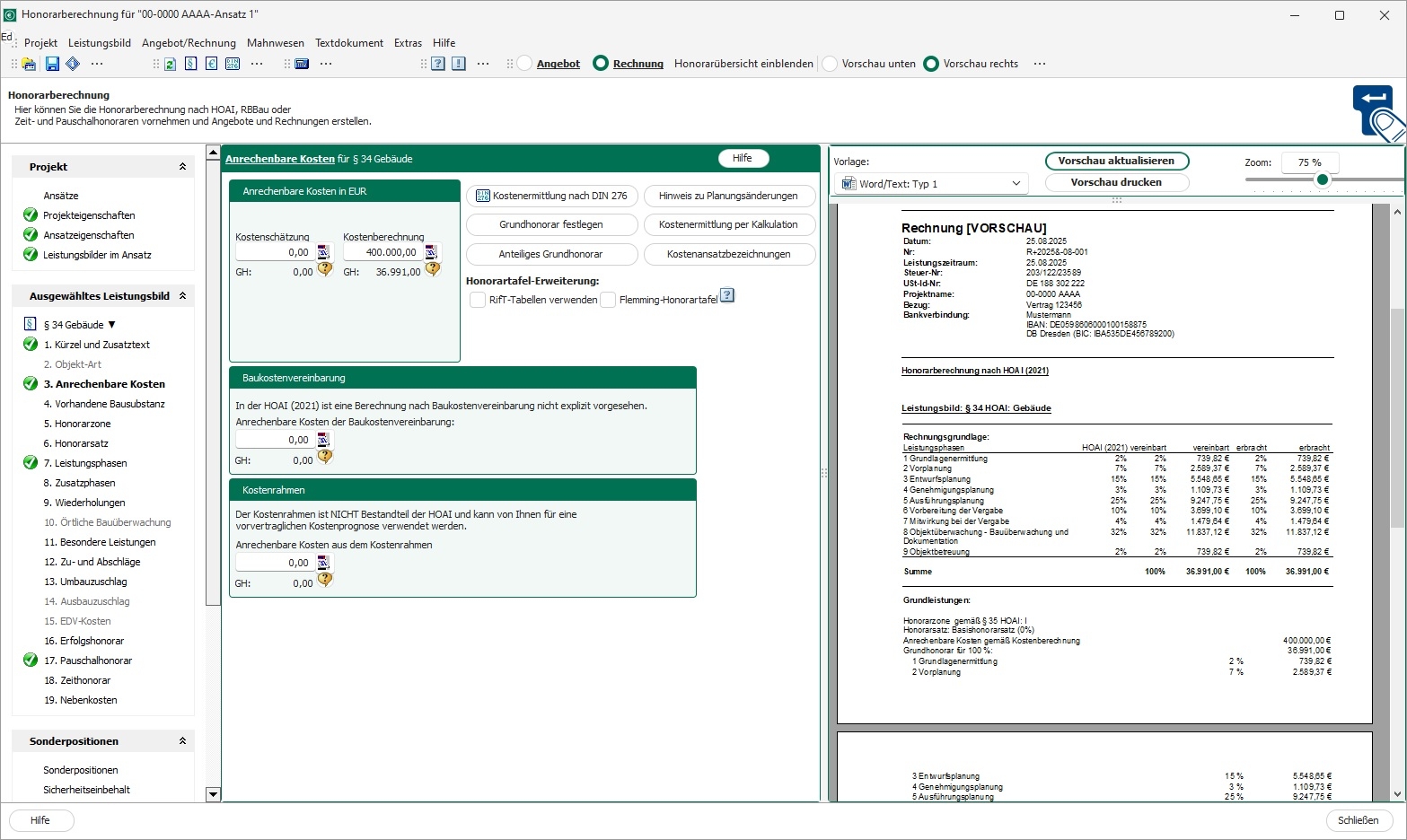Click the Euro symbol toolbar icon
Image resolution: width=1407 pixels, height=840 pixels.
[x=211, y=64]
